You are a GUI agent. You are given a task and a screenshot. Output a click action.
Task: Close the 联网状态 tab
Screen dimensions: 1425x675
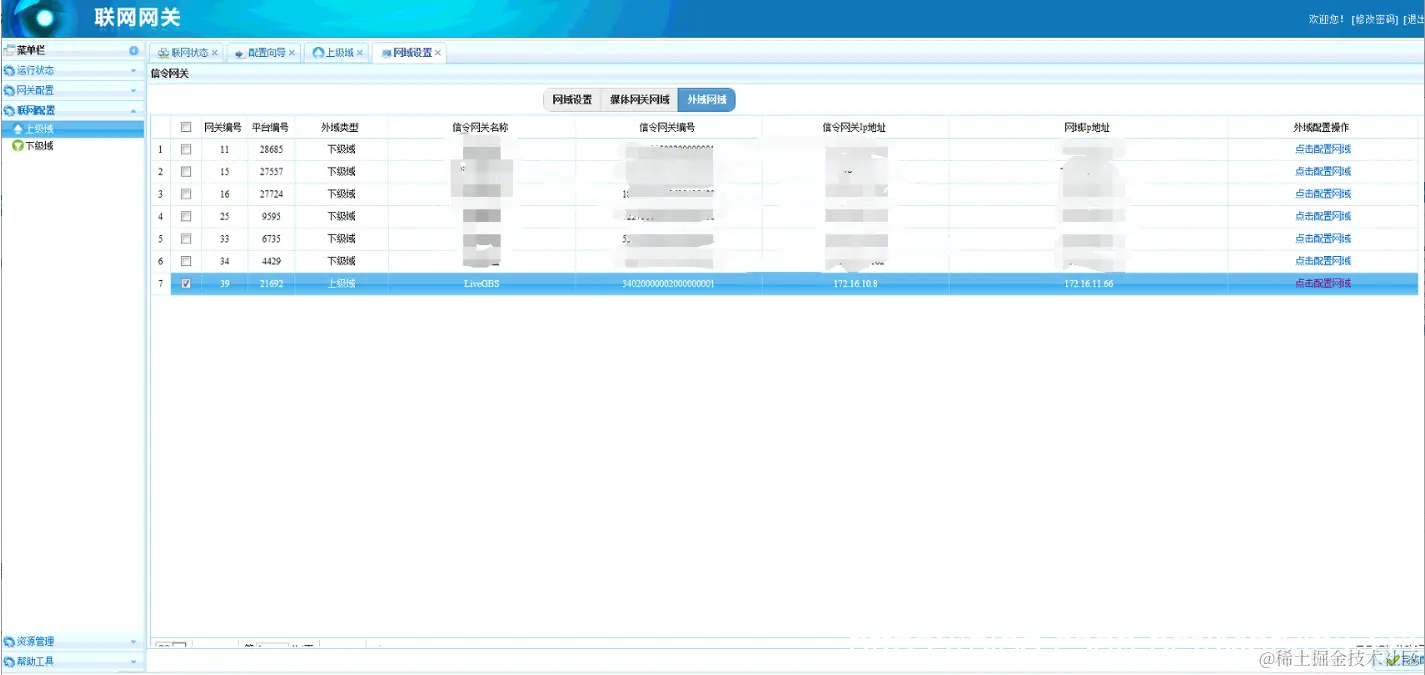(x=215, y=53)
